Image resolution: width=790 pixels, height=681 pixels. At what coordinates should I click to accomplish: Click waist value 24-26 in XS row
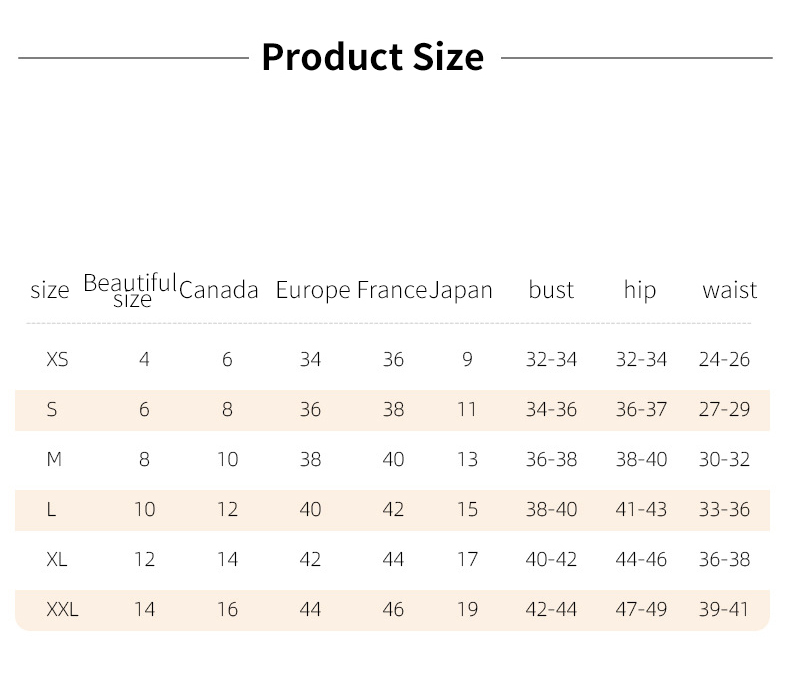(724, 360)
